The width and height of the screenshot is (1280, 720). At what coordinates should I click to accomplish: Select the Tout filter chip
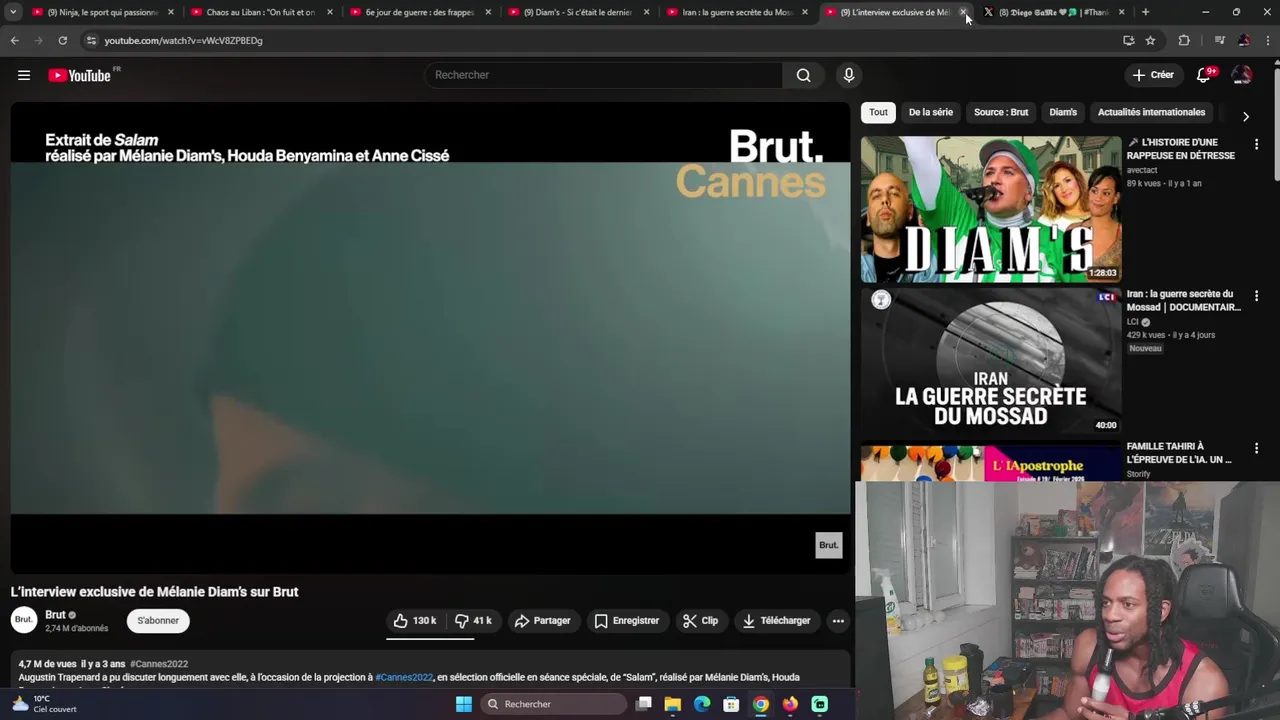[x=878, y=112]
